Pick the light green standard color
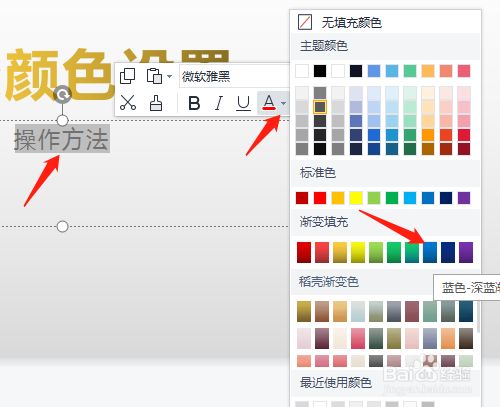Viewport: 500px width, 407px height. (374, 198)
